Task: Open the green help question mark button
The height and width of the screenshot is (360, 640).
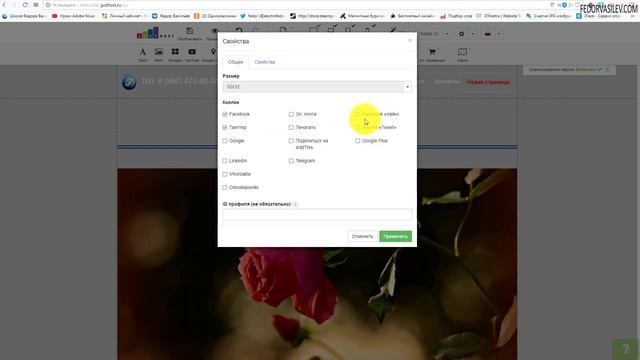Action: (626, 349)
